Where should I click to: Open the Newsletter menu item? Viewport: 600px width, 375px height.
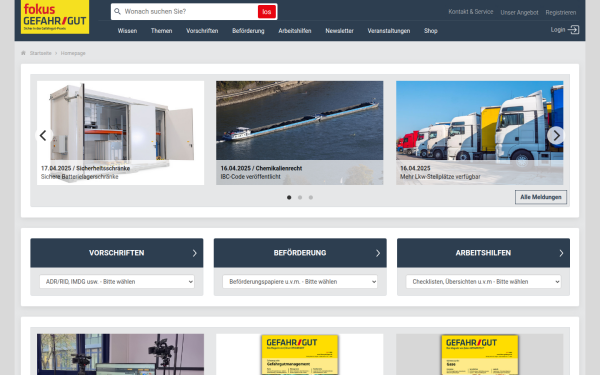[339, 31]
